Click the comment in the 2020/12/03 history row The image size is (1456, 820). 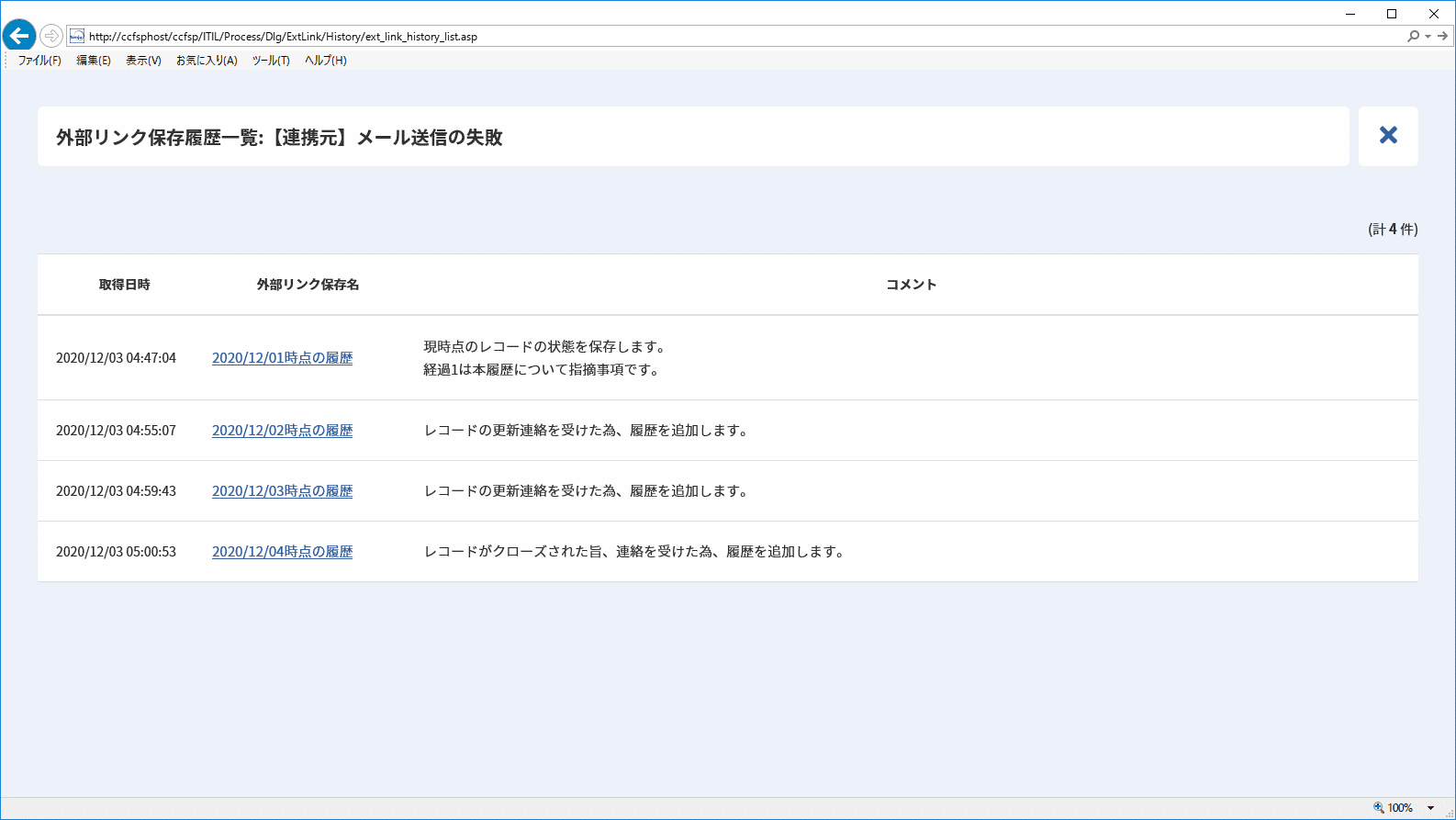[x=587, y=491]
